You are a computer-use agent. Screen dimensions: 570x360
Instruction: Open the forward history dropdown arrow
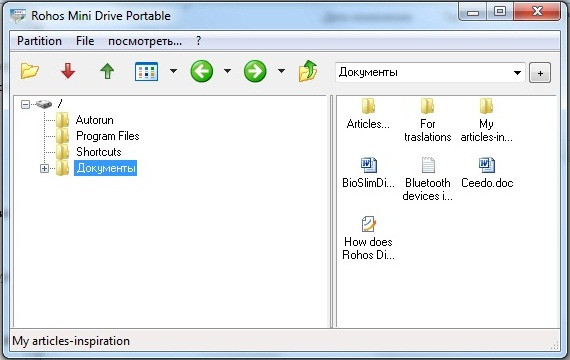tap(281, 71)
